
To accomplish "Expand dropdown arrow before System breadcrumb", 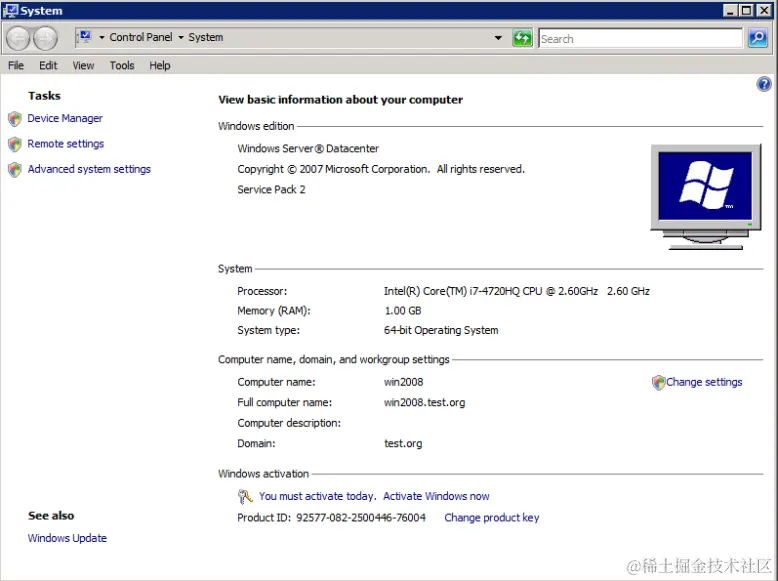I will (x=181, y=38).
